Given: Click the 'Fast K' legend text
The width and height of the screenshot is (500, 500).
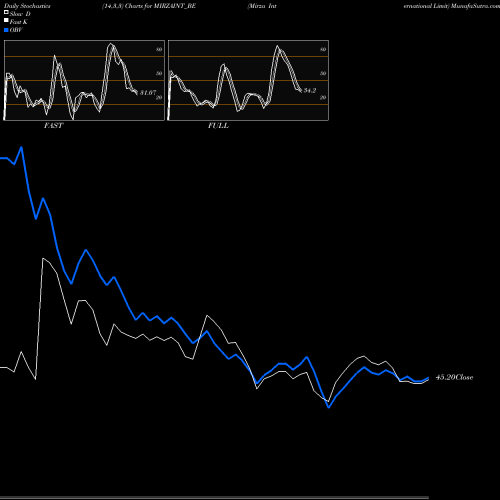Looking at the screenshot, I should 19,22.
